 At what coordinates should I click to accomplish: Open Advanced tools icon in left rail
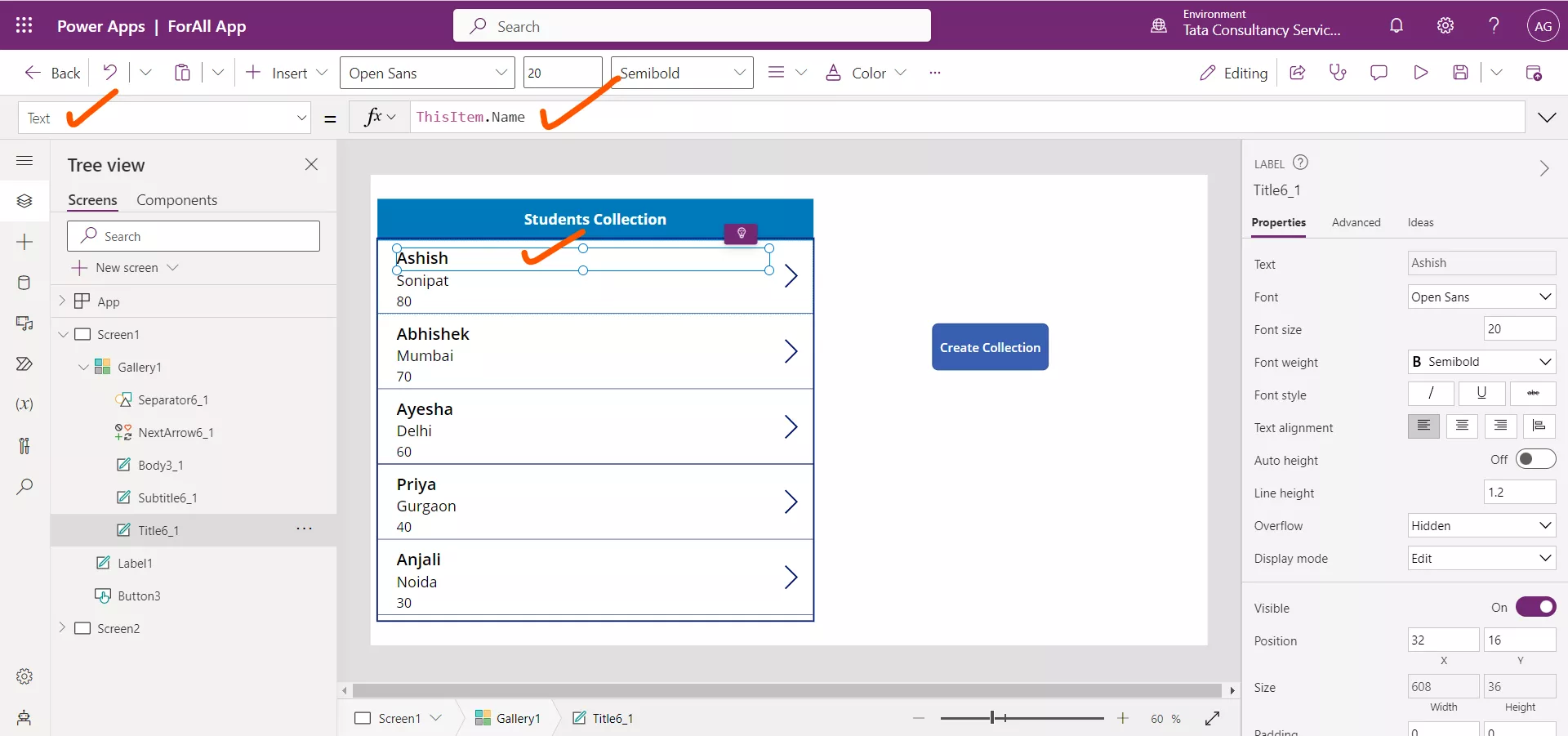pyautogui.click(x=24, y=445)
